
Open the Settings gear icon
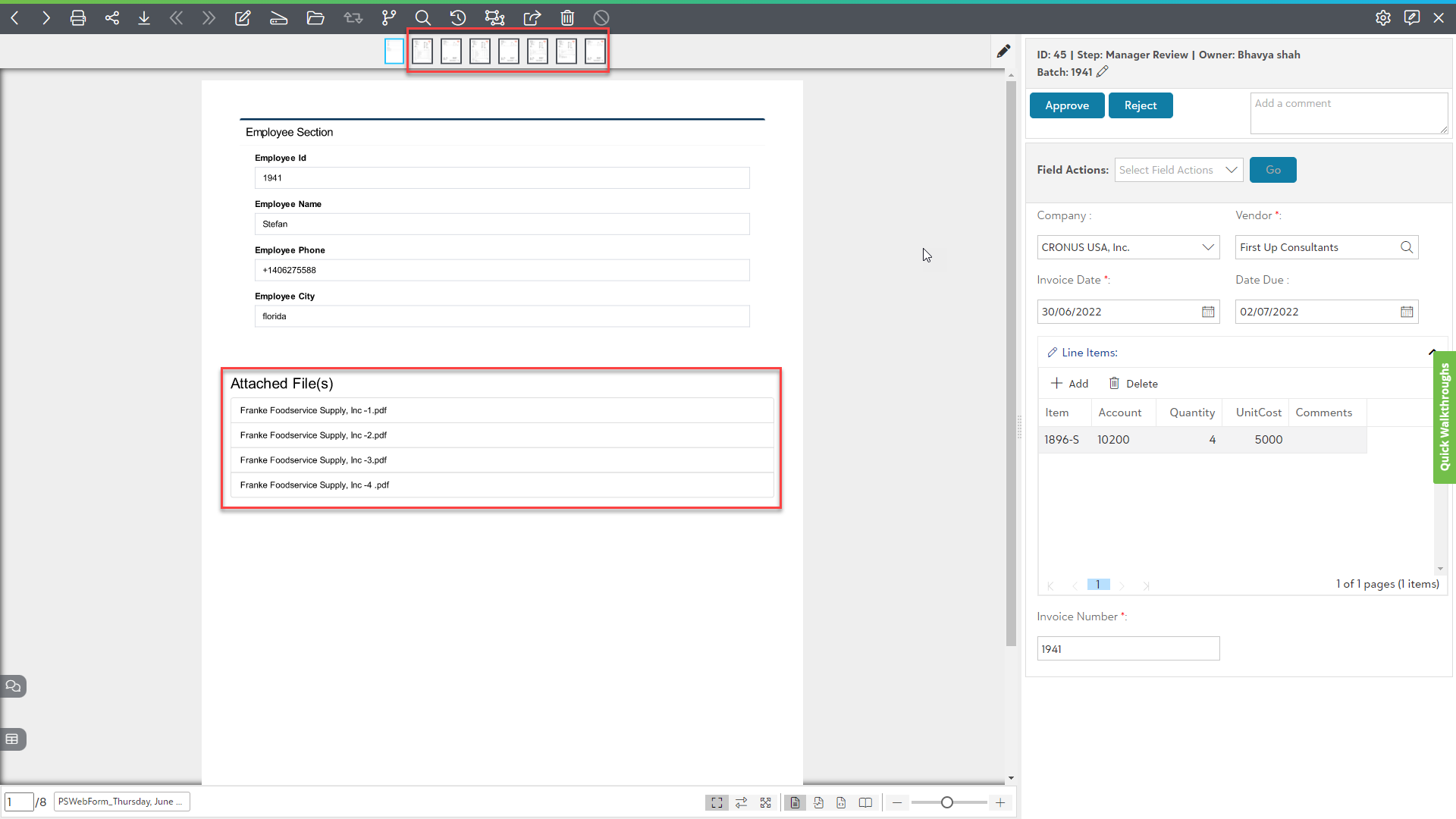(1383, 17)
